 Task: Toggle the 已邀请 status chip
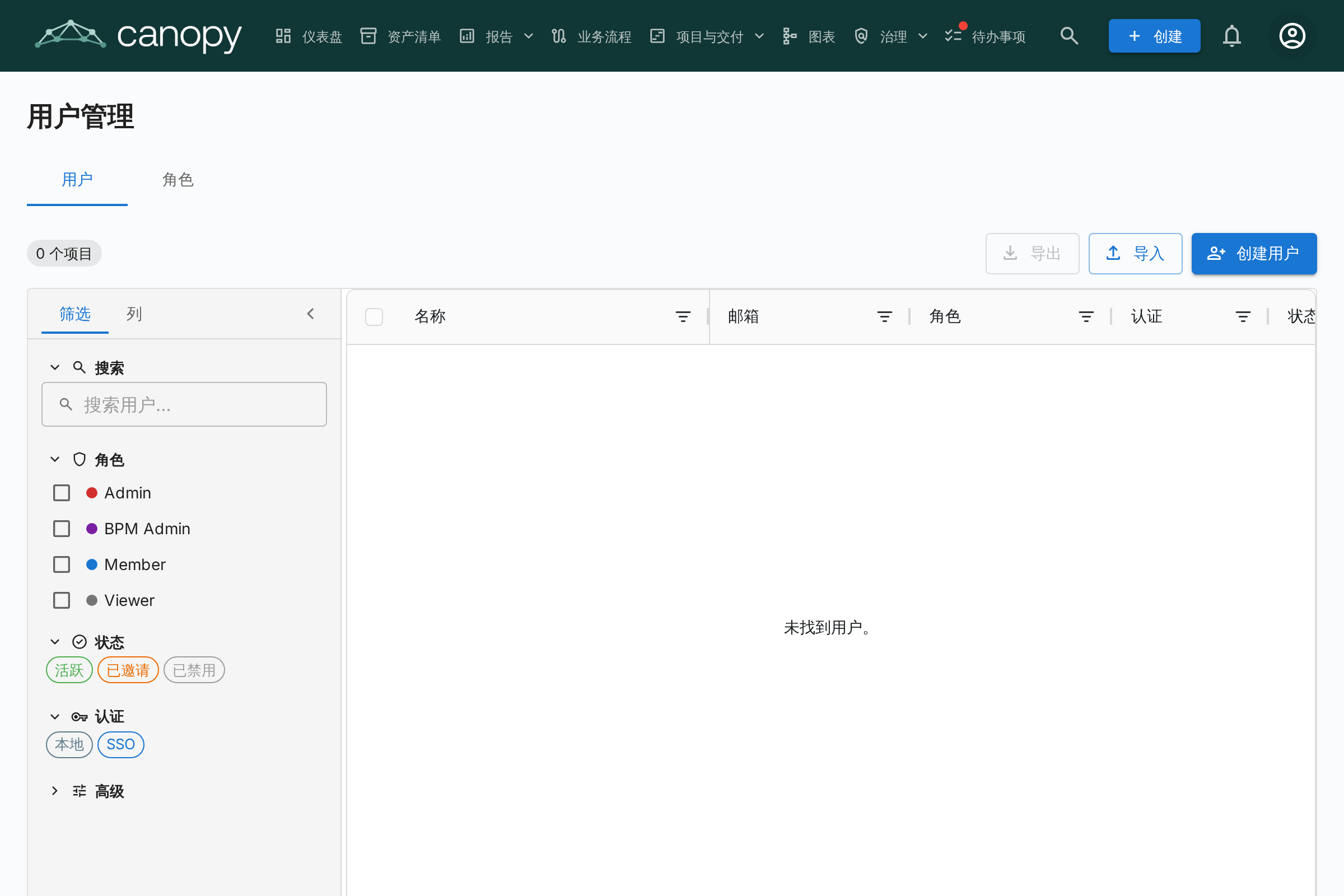click(x=128, y=670)
